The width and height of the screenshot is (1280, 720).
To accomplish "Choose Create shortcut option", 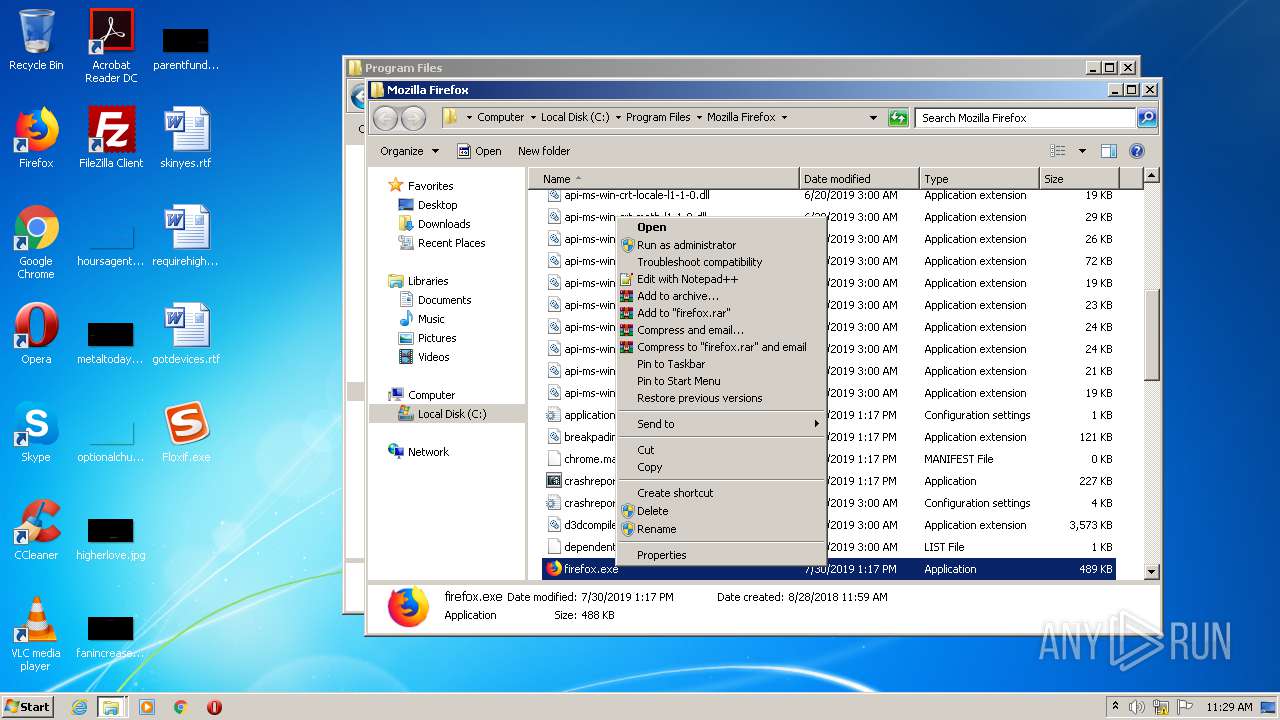I will (x=721, y=493).
